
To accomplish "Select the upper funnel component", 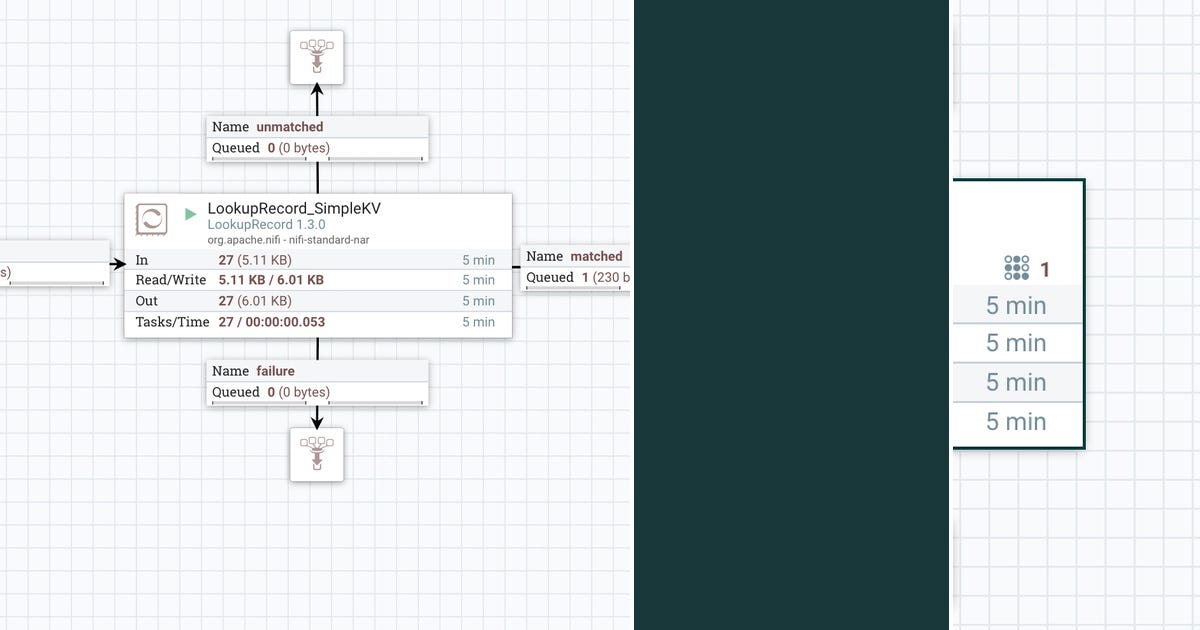I will (x=316, y=57).
